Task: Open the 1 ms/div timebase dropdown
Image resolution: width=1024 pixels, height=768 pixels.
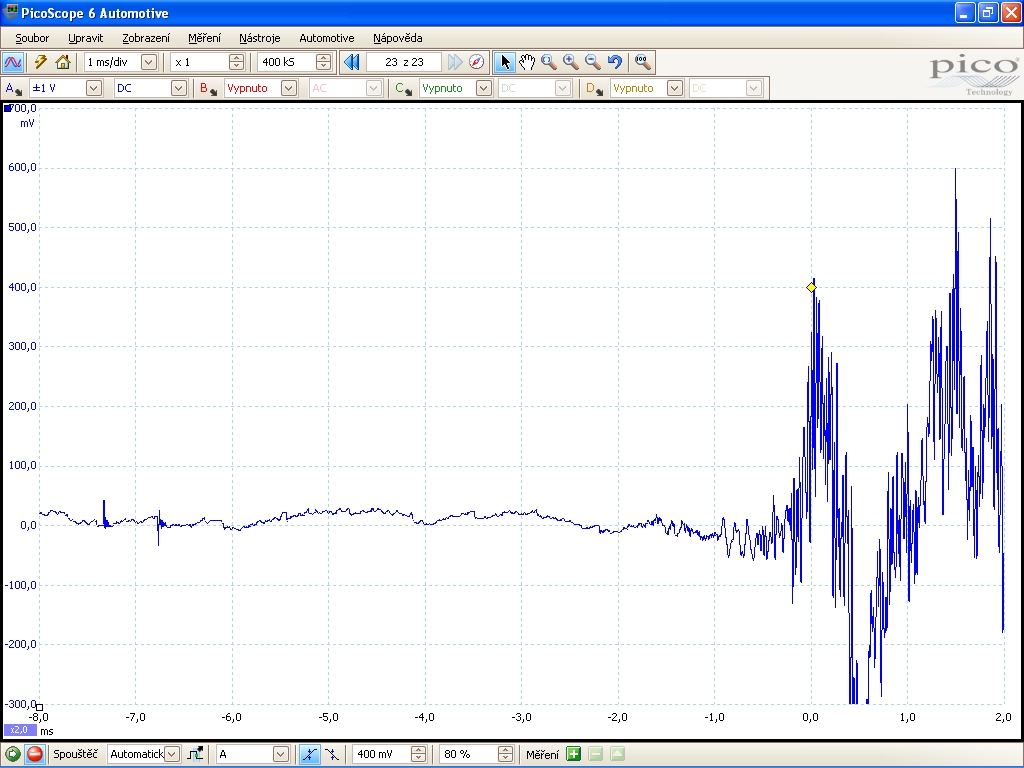Action: click(149, 62)
